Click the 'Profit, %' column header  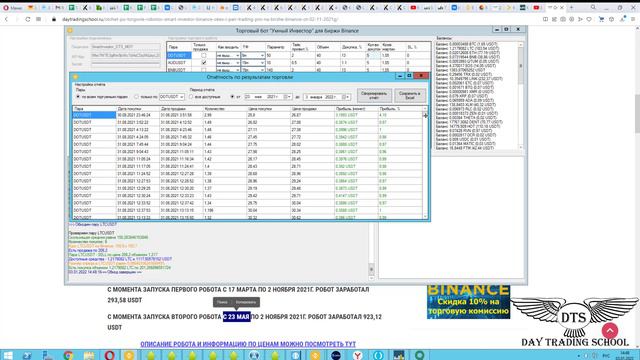(400, 109)
